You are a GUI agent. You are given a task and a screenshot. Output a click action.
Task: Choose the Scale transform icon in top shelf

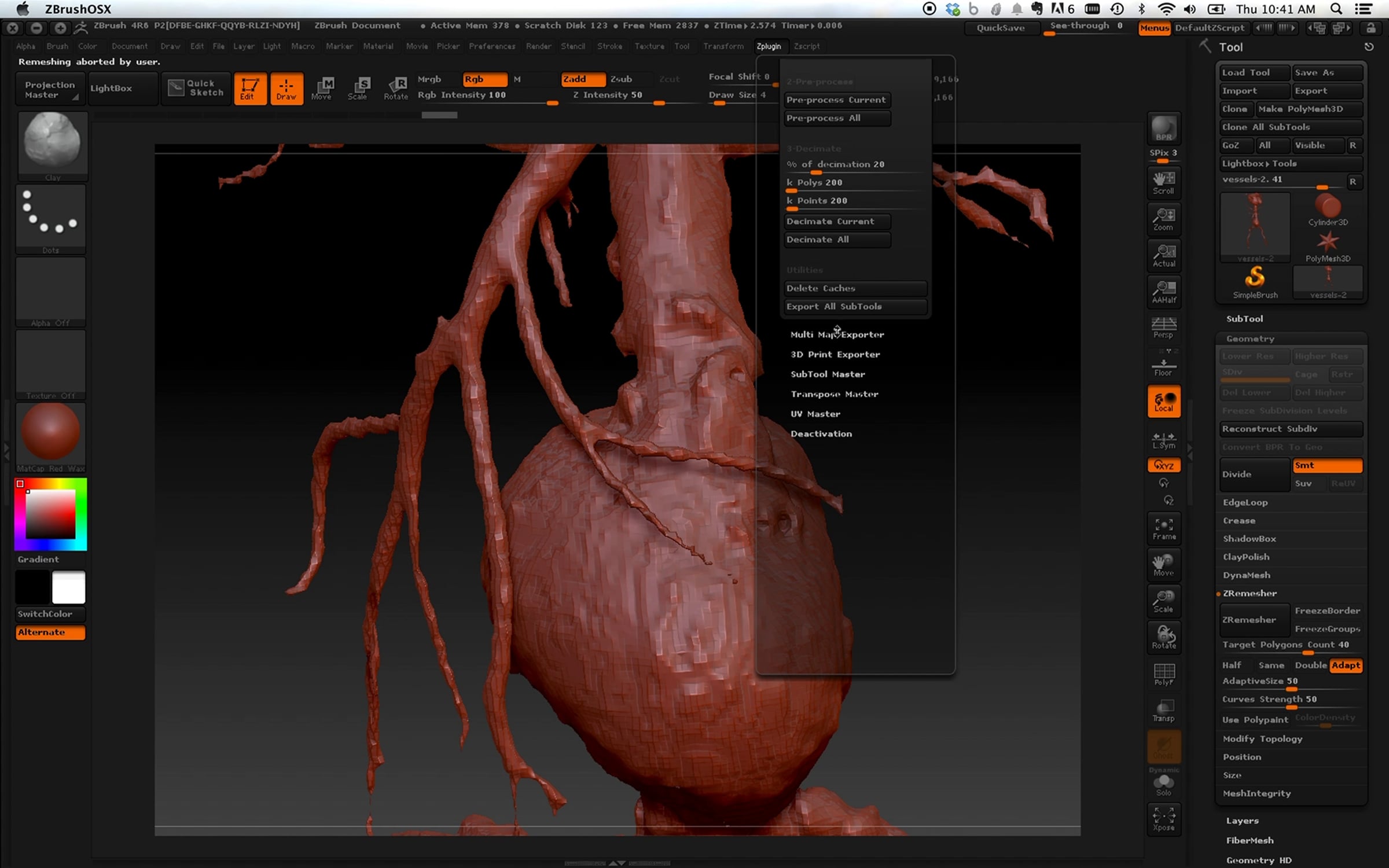(x=358, y=89)
